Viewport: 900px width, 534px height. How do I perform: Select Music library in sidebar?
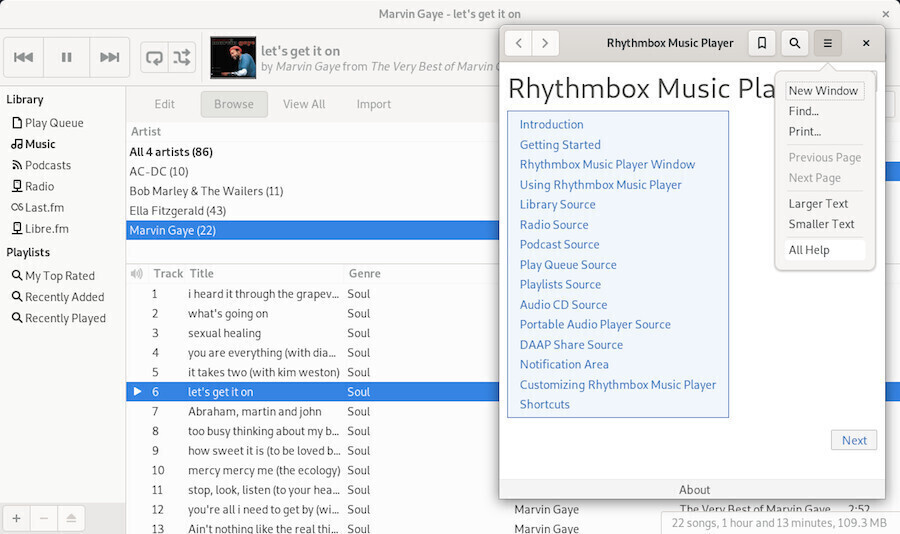[33, 144]
